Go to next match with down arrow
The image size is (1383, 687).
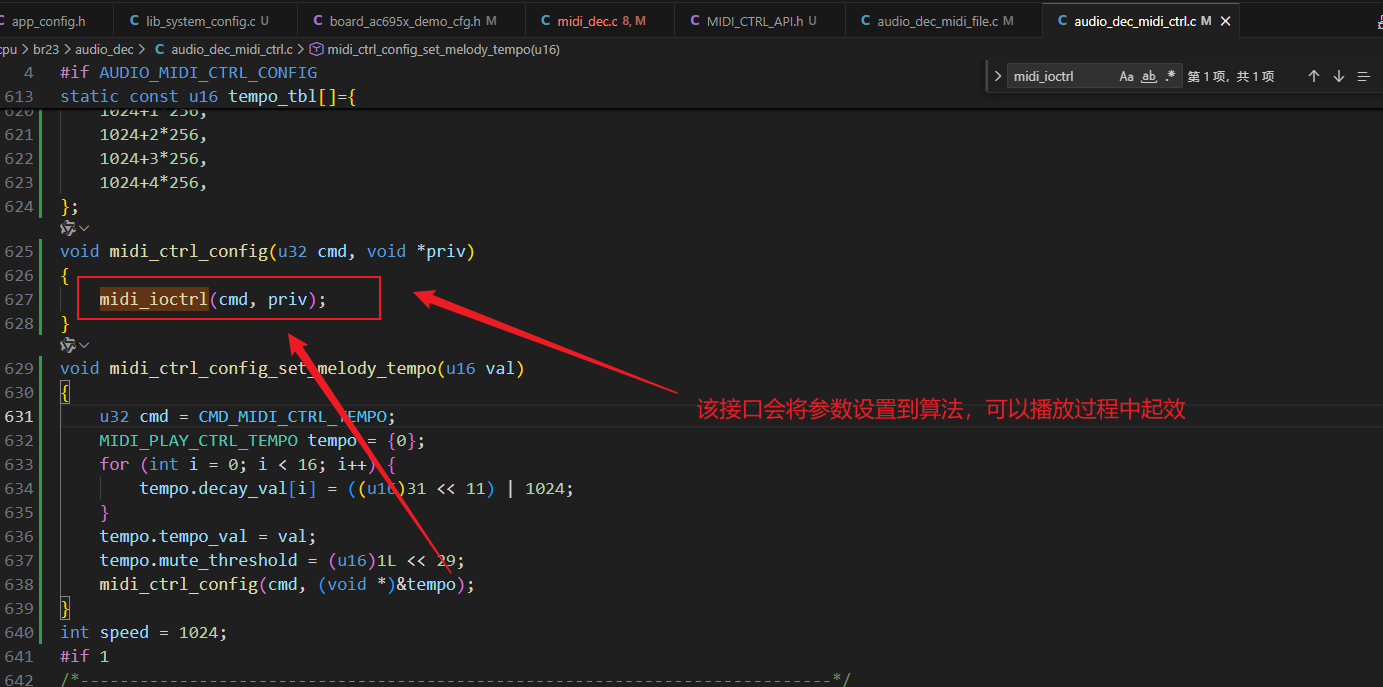pyautogui.click(x=1339, y=76)
